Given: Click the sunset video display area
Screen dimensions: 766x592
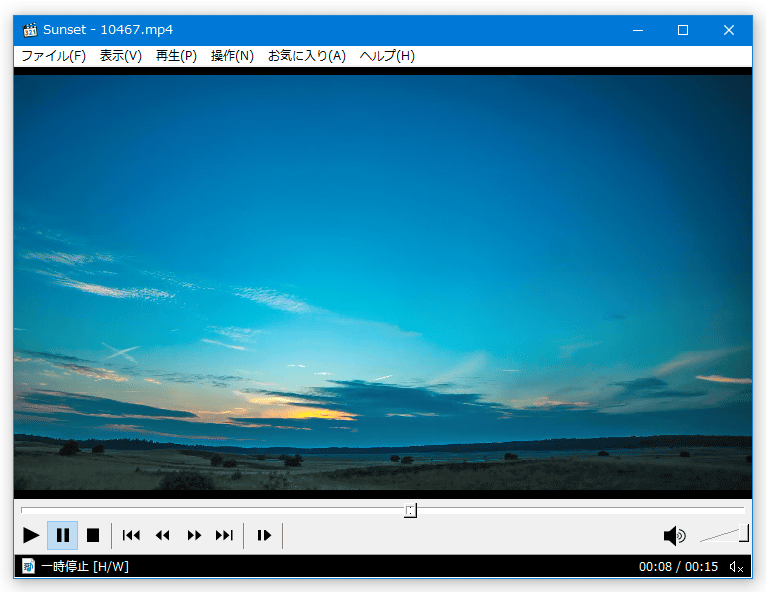Looking at the screenshot, I should 383,282.
